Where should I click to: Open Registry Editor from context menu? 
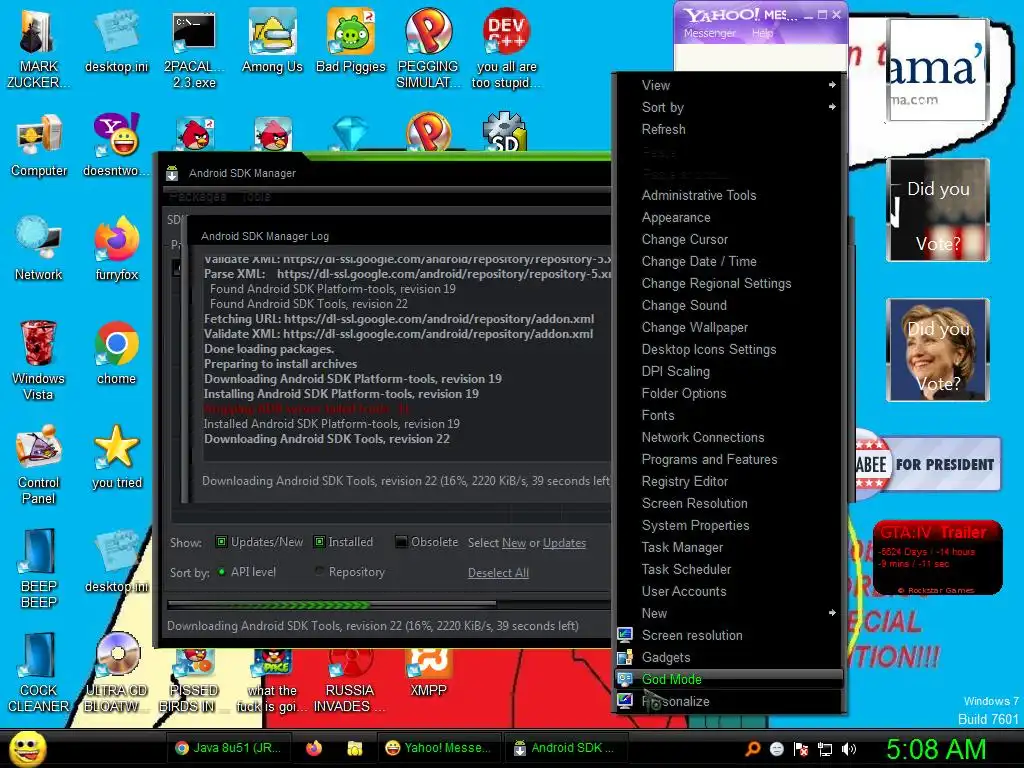click(729, 481)
